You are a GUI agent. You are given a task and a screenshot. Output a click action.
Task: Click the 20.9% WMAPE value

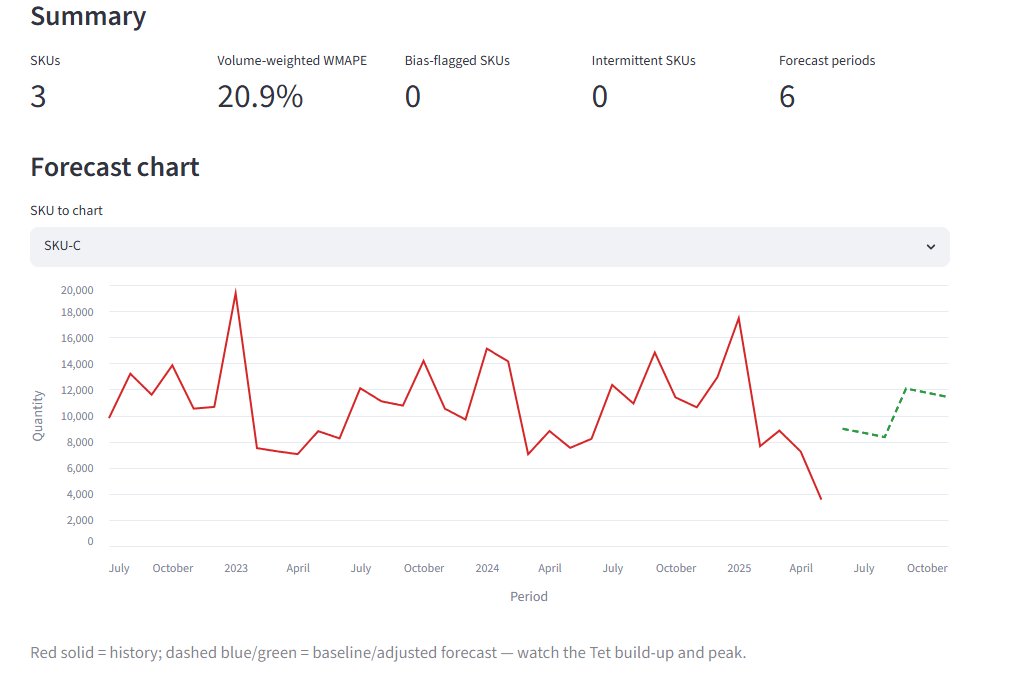[x=260, y=97]
